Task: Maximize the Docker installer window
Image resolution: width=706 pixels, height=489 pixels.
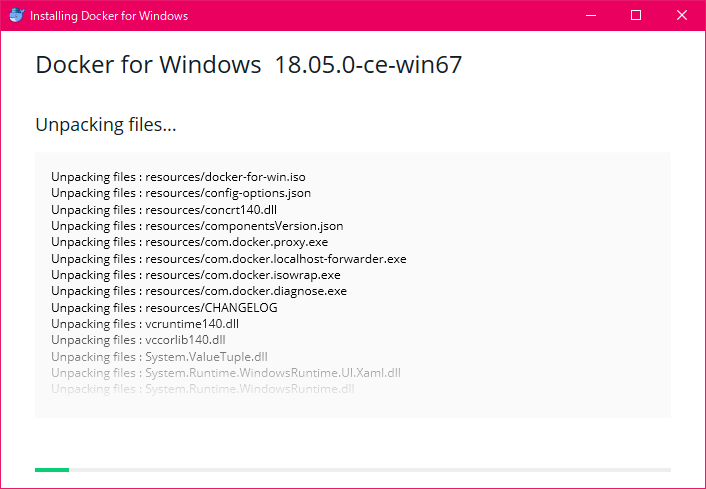Action: 636,15
